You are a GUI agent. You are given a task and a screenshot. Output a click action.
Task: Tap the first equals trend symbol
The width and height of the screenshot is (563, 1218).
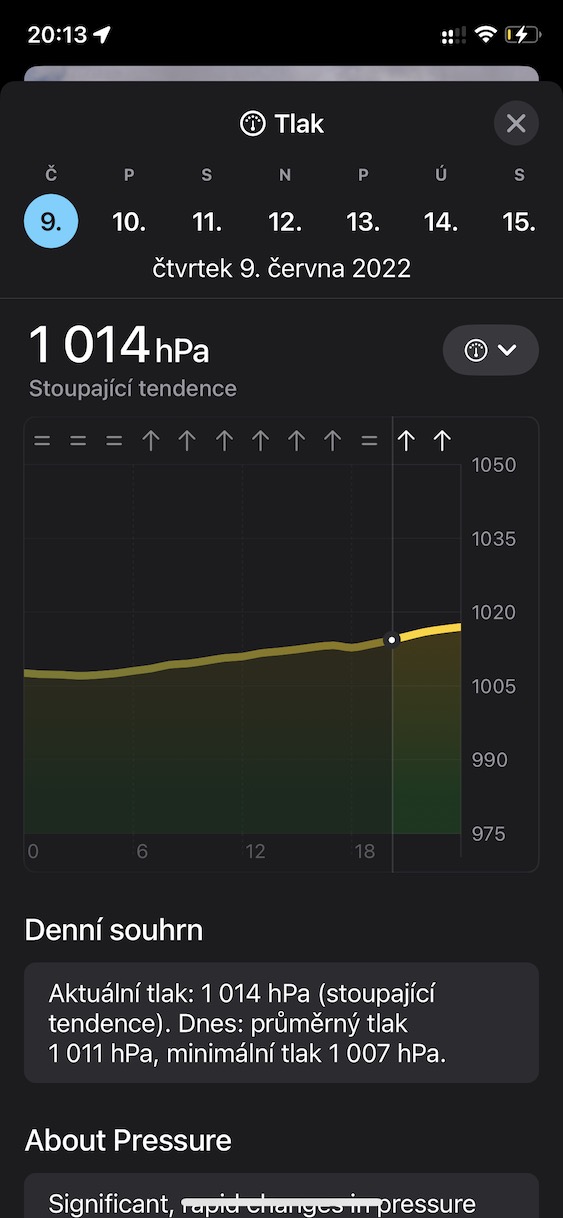coord(42,441)
